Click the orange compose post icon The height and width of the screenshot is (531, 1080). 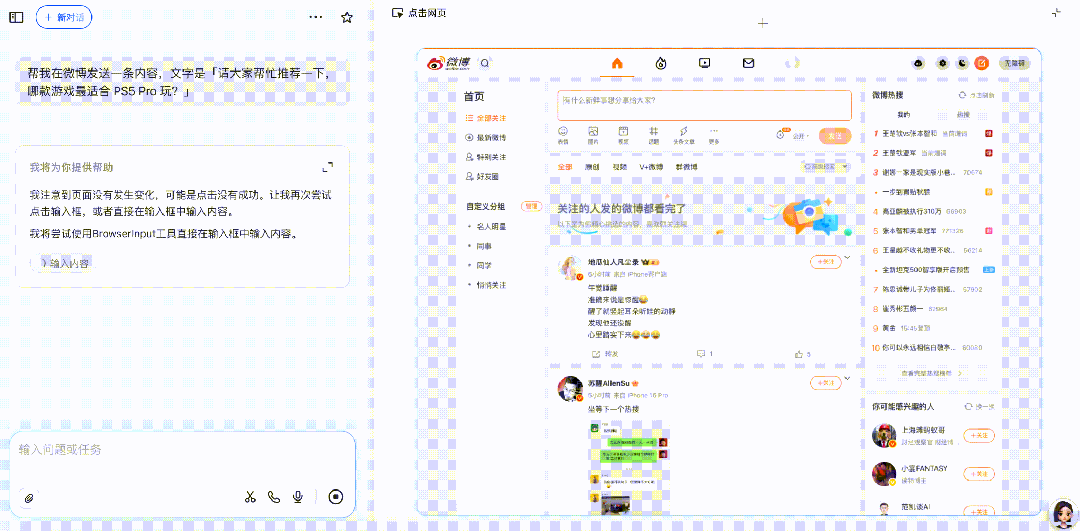pos(983,63)
